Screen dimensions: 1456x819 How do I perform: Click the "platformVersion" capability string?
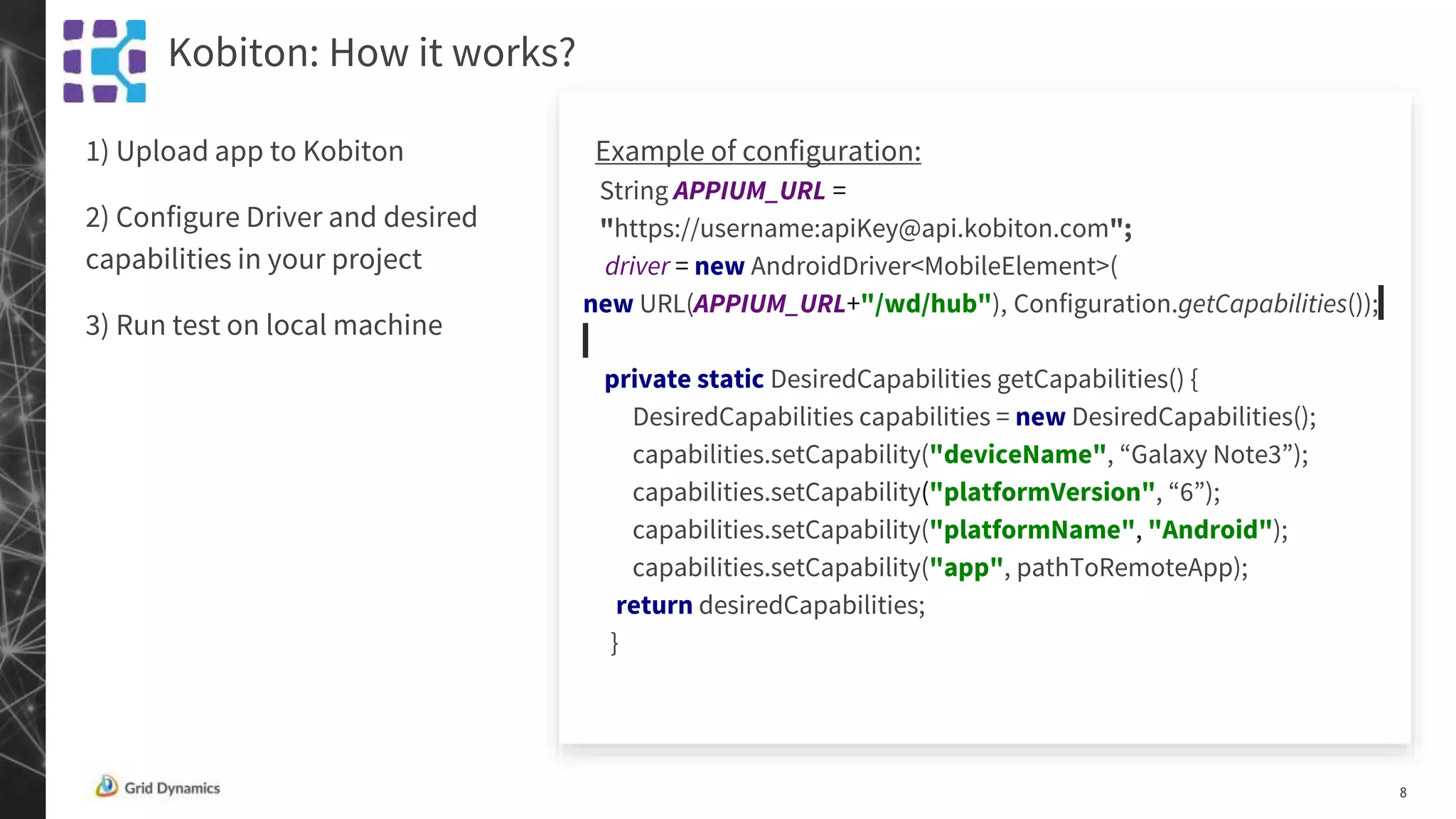pyautogui.click(x=1042, y=493)
